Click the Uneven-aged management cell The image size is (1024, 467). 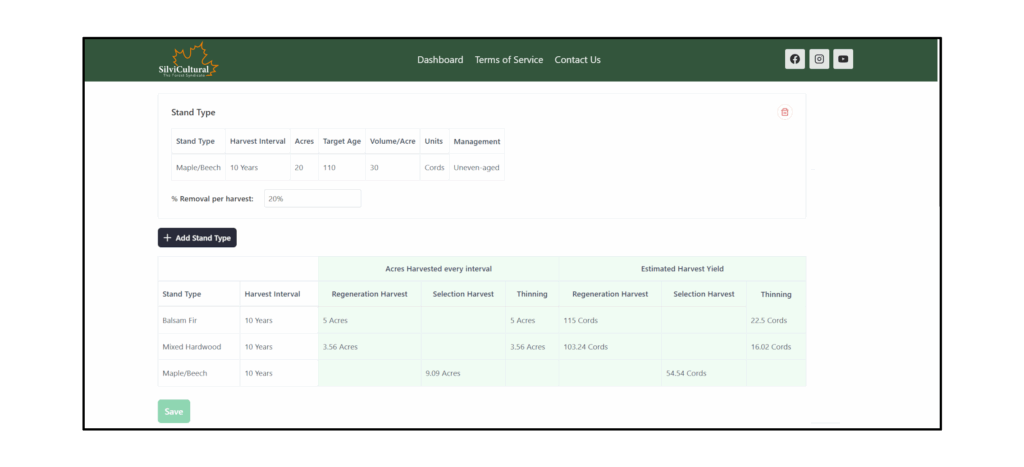pyautogui.click(x=476, y=168)
